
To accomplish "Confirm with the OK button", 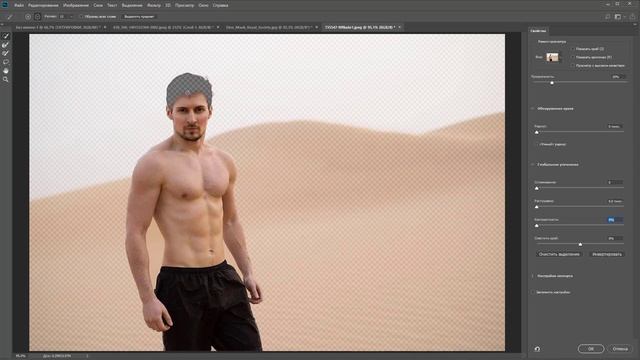I will coord(591,349).
